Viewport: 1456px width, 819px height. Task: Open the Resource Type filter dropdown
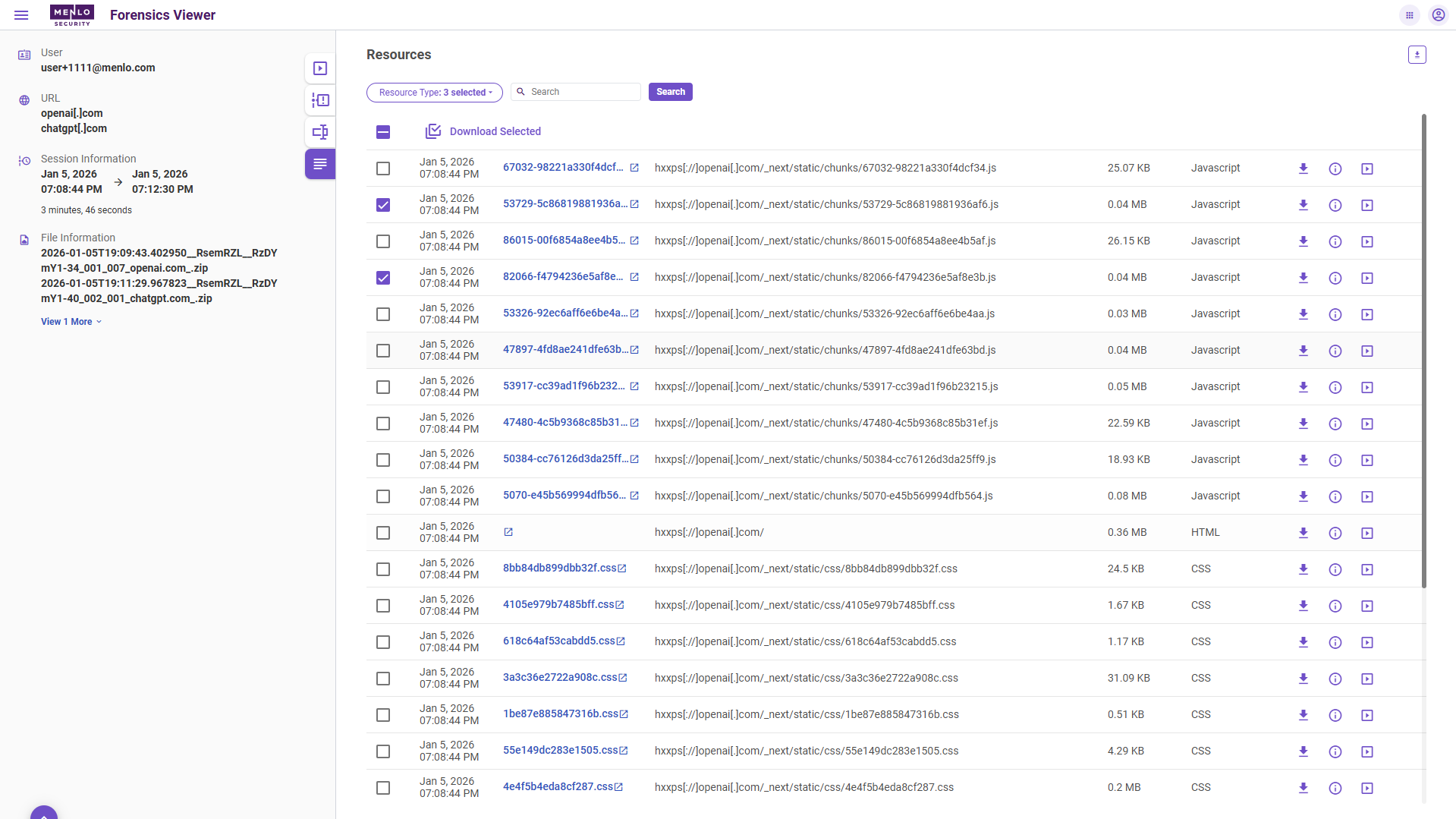[x=435, y=93]
